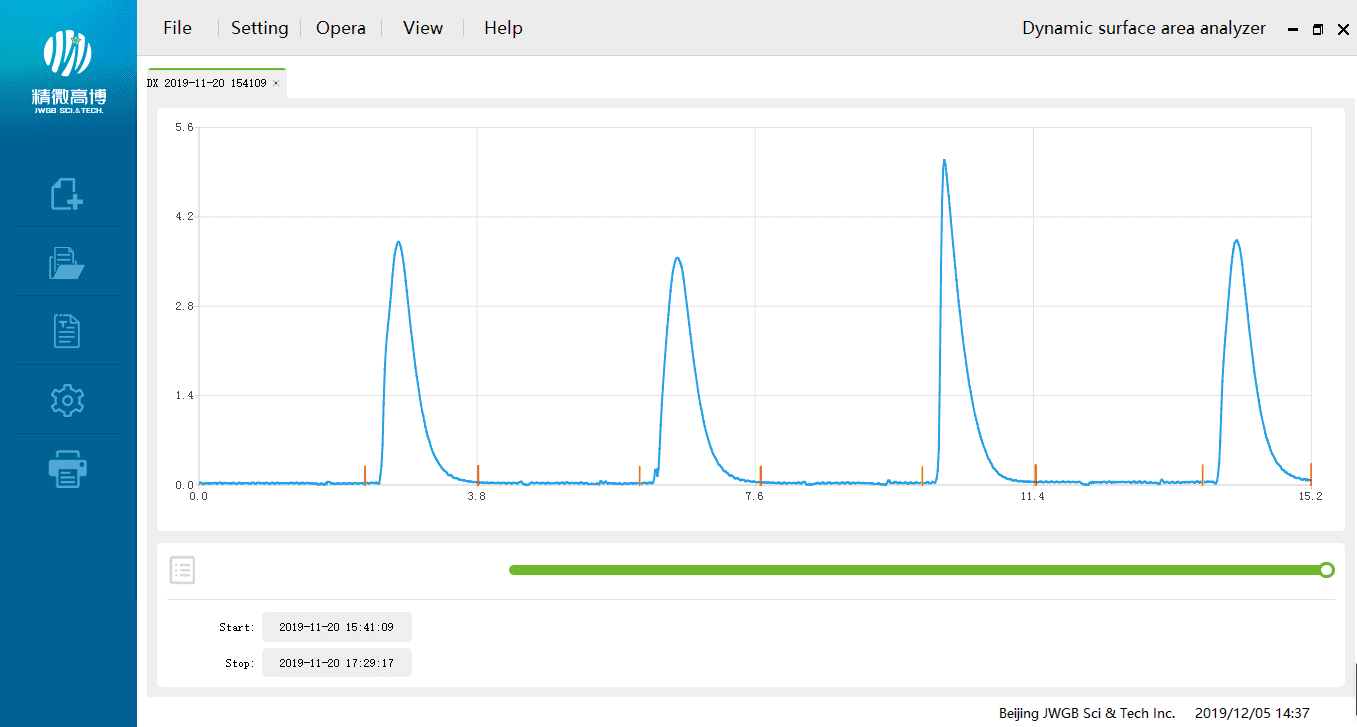Expand the View menu

point(422,28)
